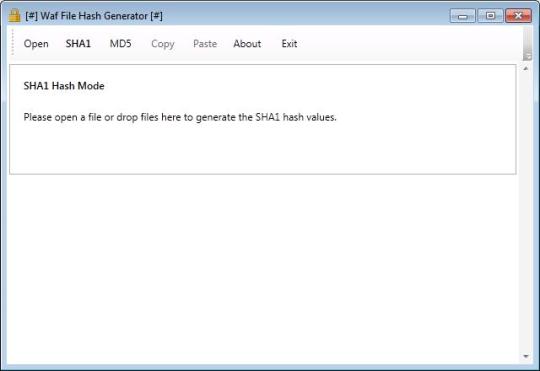Close the Waf File Hash Generator window

coord(518,16)
